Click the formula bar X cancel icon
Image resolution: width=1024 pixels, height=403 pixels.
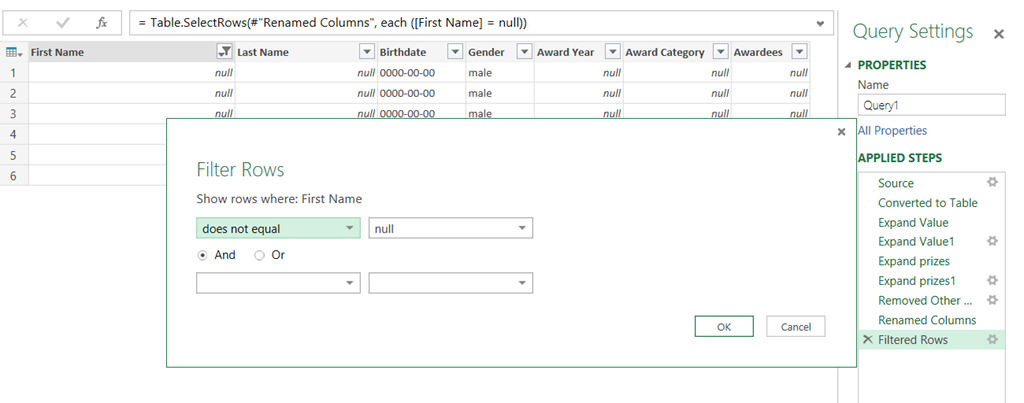22,22
